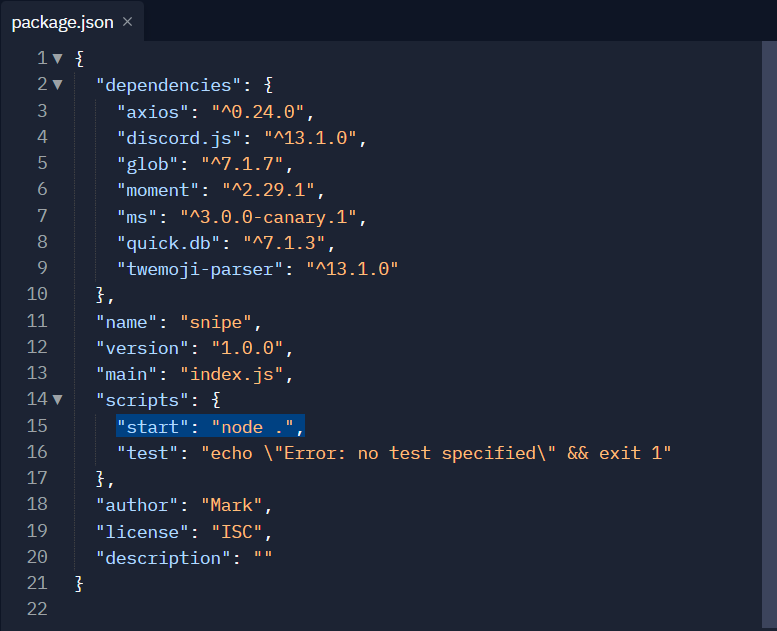Click the "1.0.0" version value
Image resolution: width=777 pixels, height=631 pixels.
[247, 348]
